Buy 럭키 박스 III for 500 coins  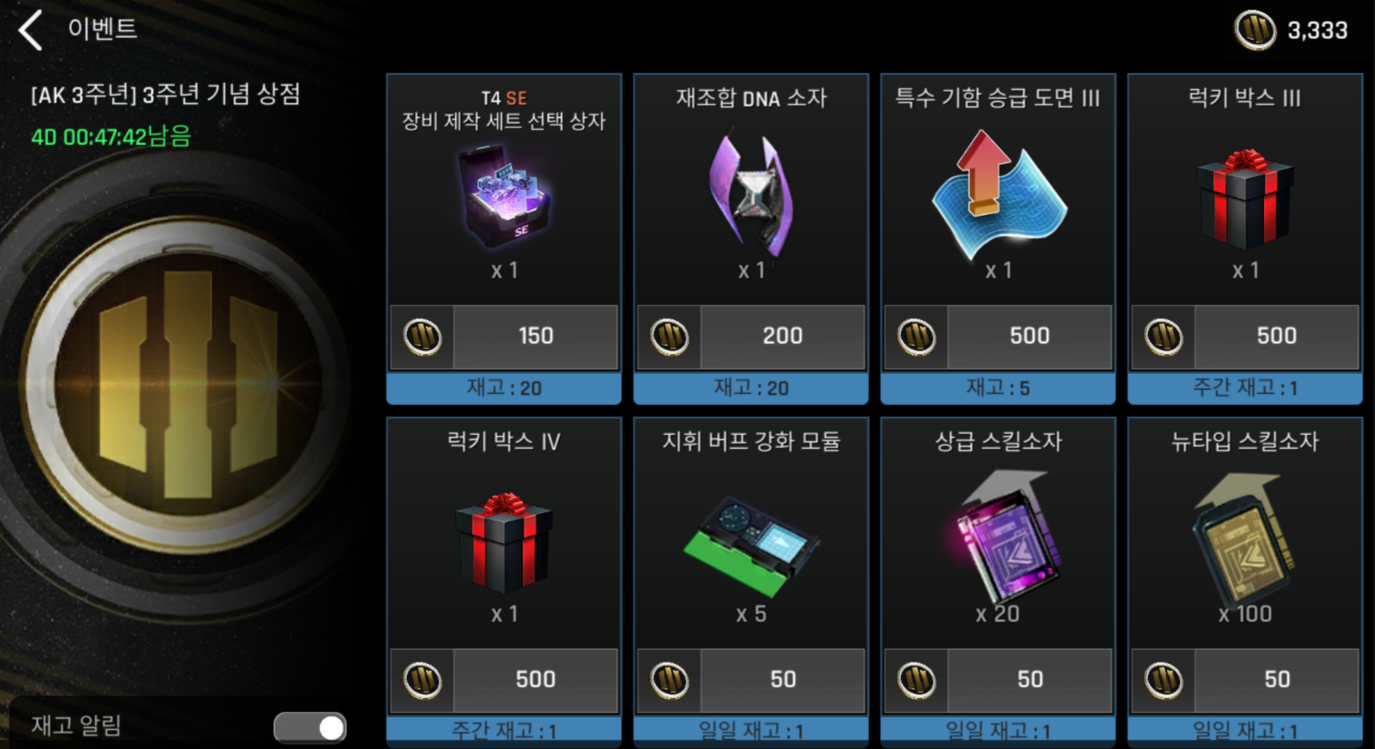(1245, 337)
